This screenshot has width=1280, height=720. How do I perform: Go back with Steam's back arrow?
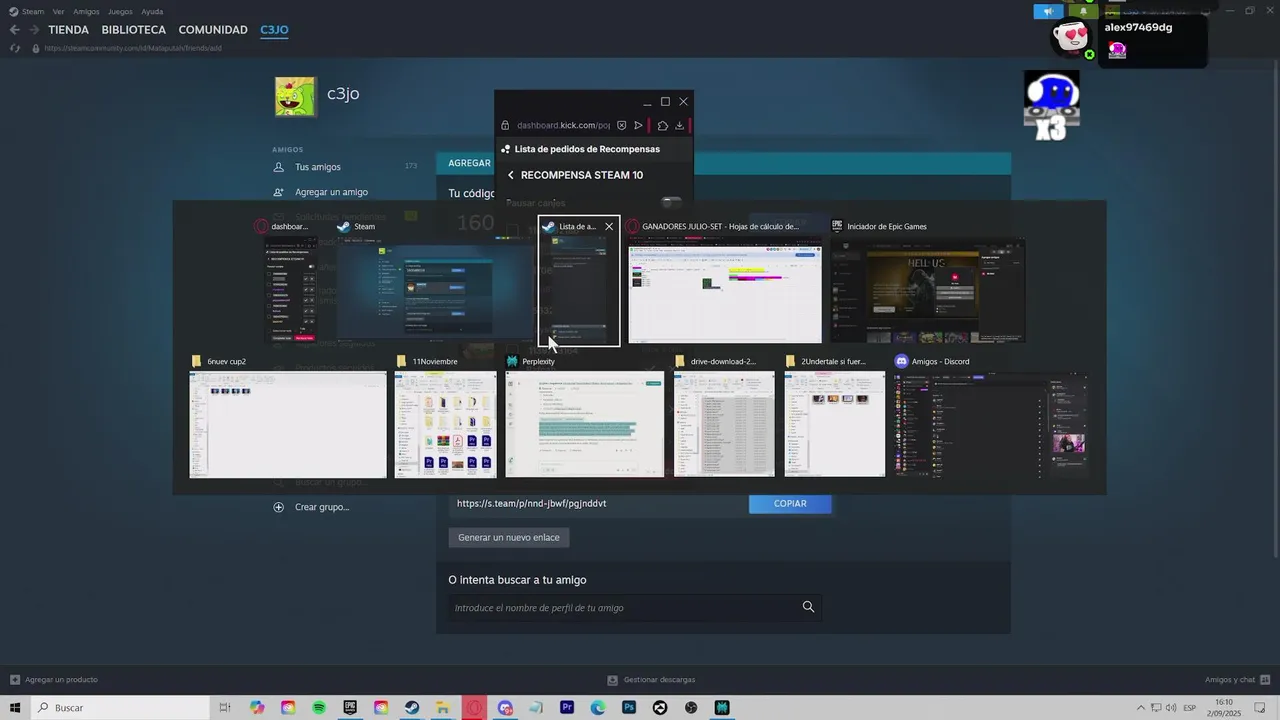click(x=14, y=30)
